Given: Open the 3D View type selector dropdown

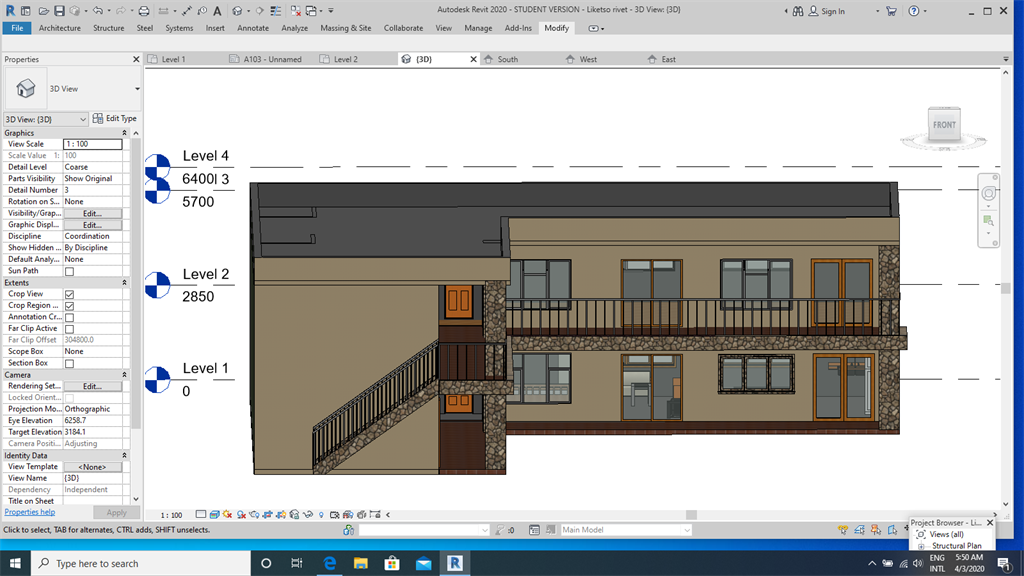Looking at the screenshot, I should click(137, 89).
